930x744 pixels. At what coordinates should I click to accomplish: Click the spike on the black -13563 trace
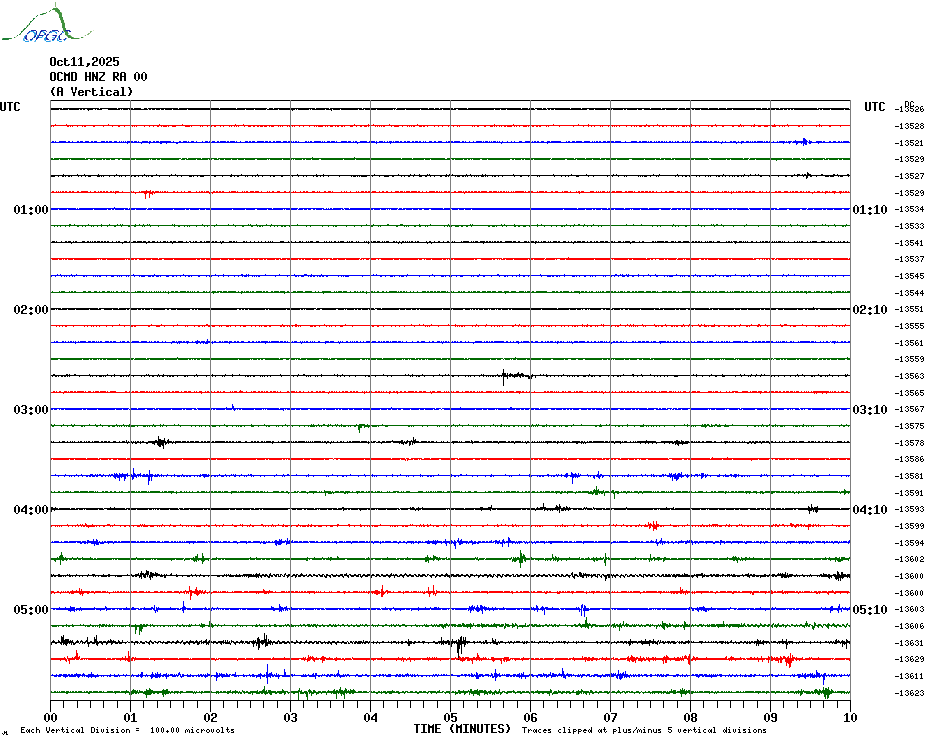504,376
